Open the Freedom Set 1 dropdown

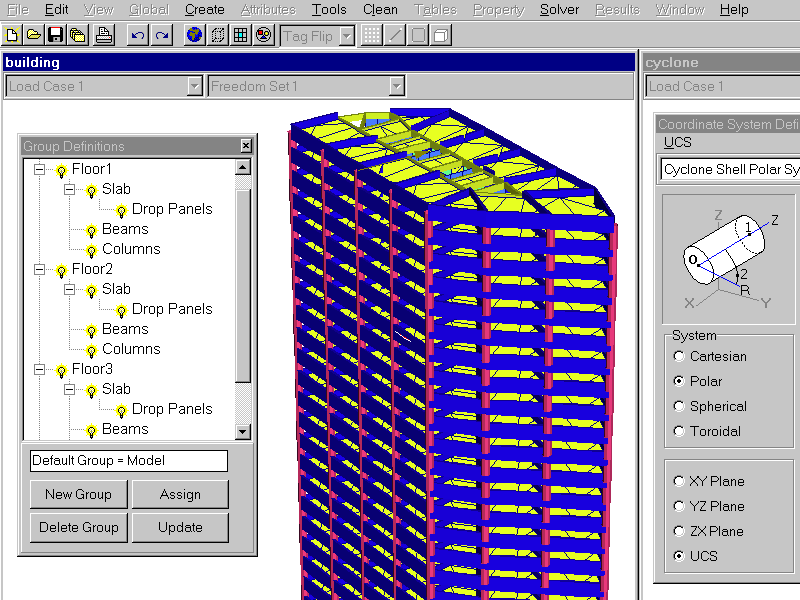(x=396, y=86)
